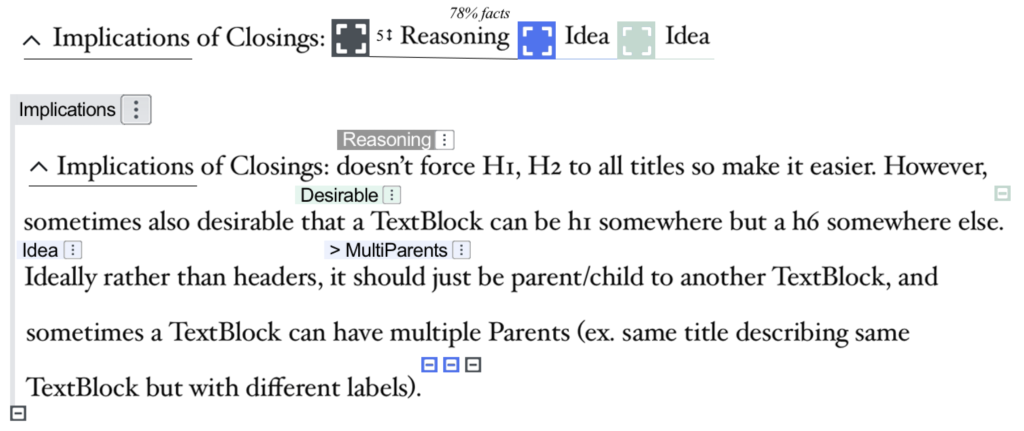The width and height of the screenshot is (1024, 431).
Task: Collapse the Implications block with bottom-left minus
Action: tap(19, 413)
